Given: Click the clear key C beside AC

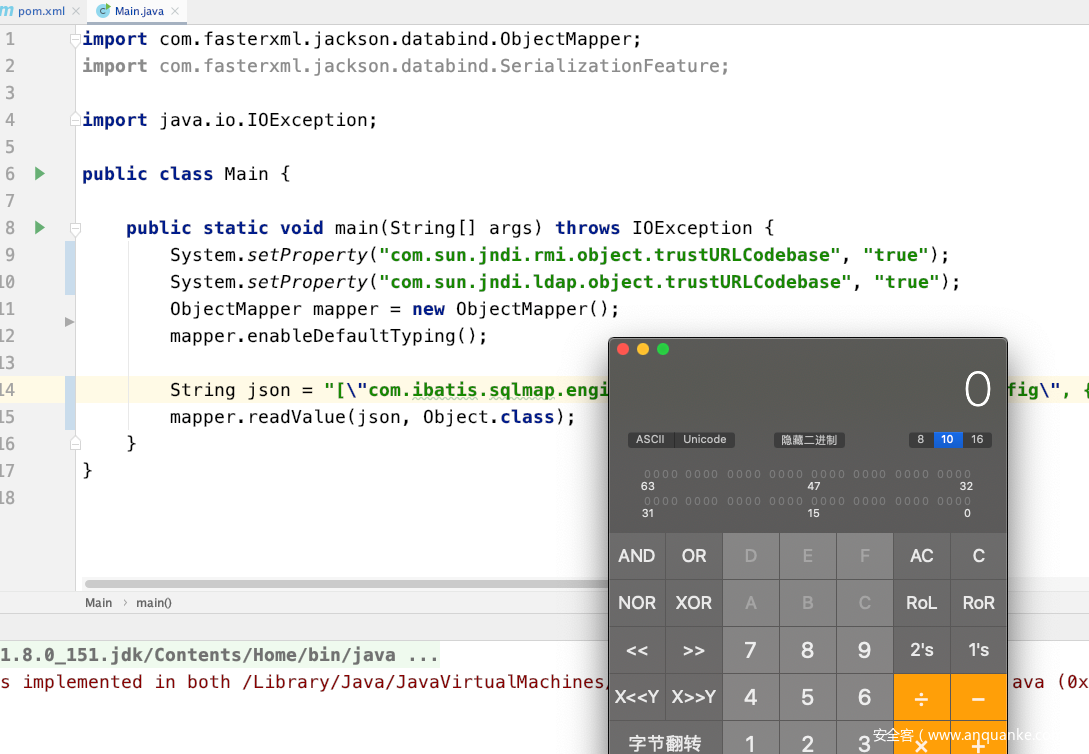Looking at the screenshot, I should 979,556.
